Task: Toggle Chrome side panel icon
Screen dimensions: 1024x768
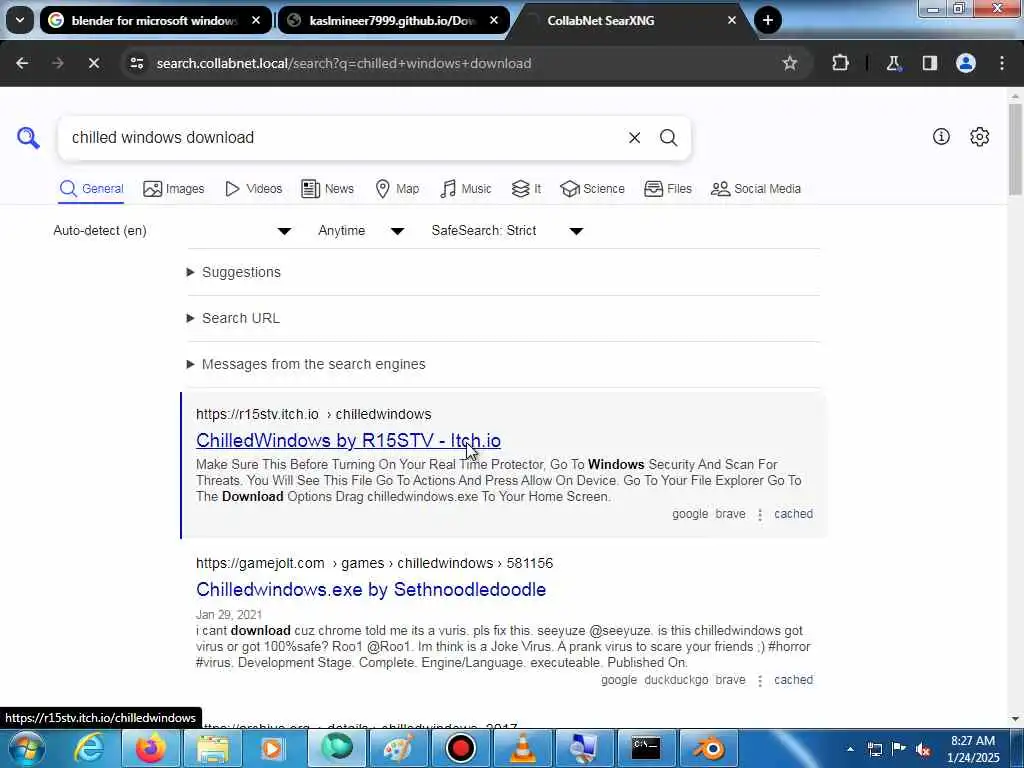Action: (x=930, y=63)
